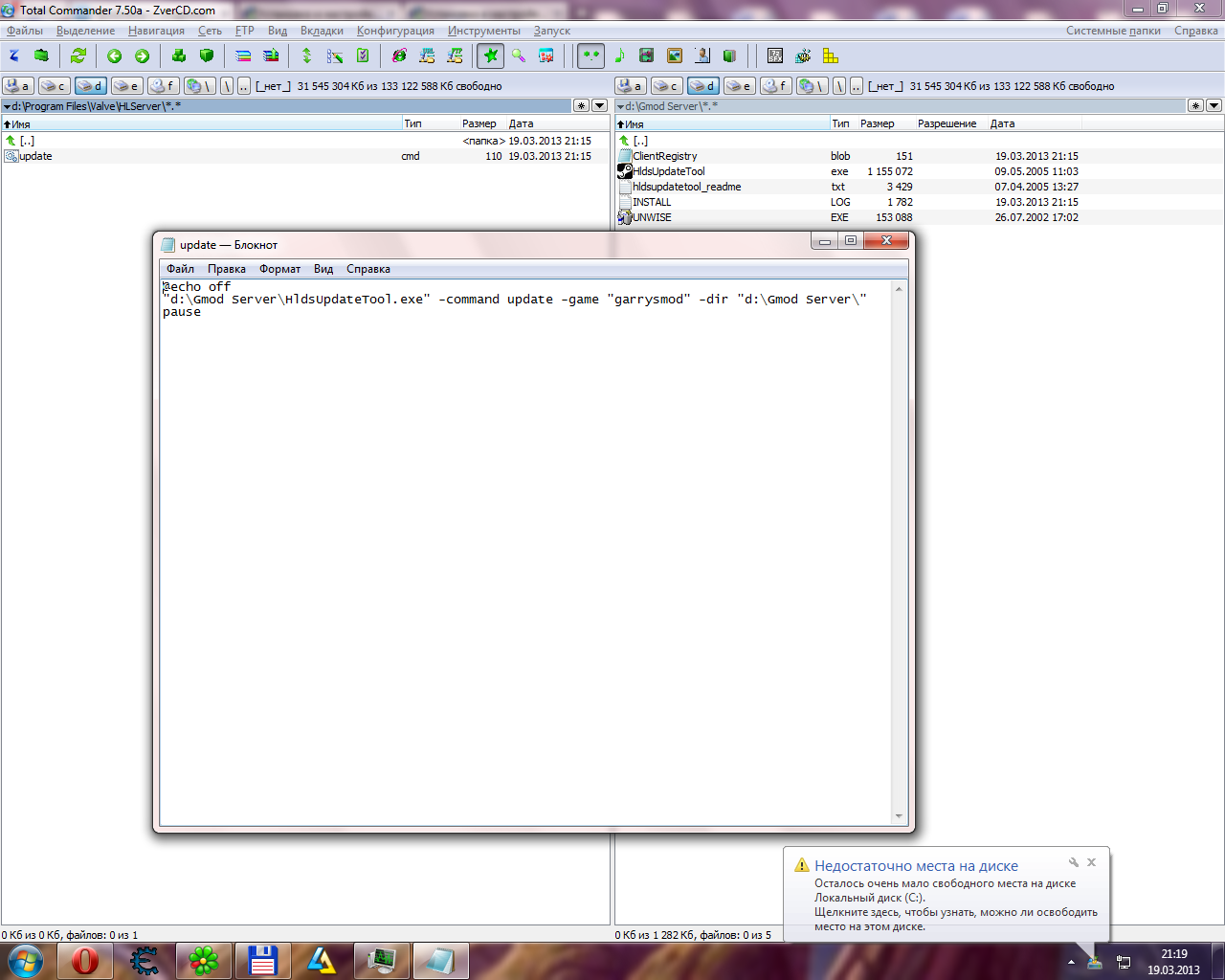This screenshot has height=980, width=1225.
Task: Click the Internet Explorer style toolbar icon
Action: point(399,56)
